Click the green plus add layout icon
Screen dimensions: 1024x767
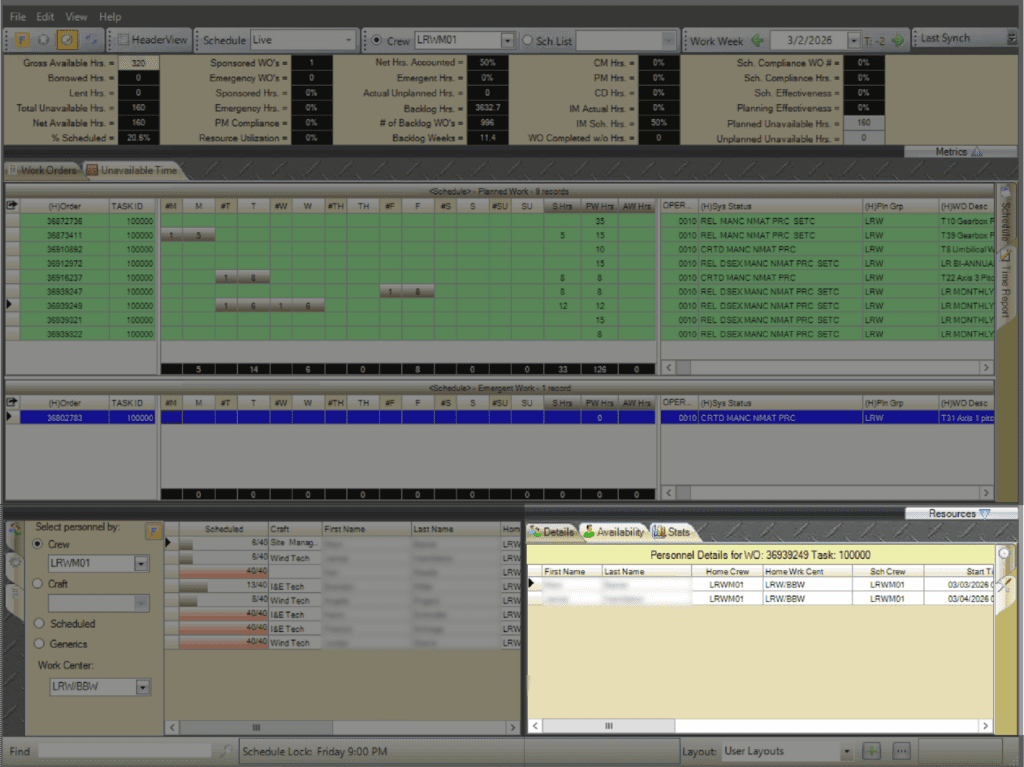(871, 751)
